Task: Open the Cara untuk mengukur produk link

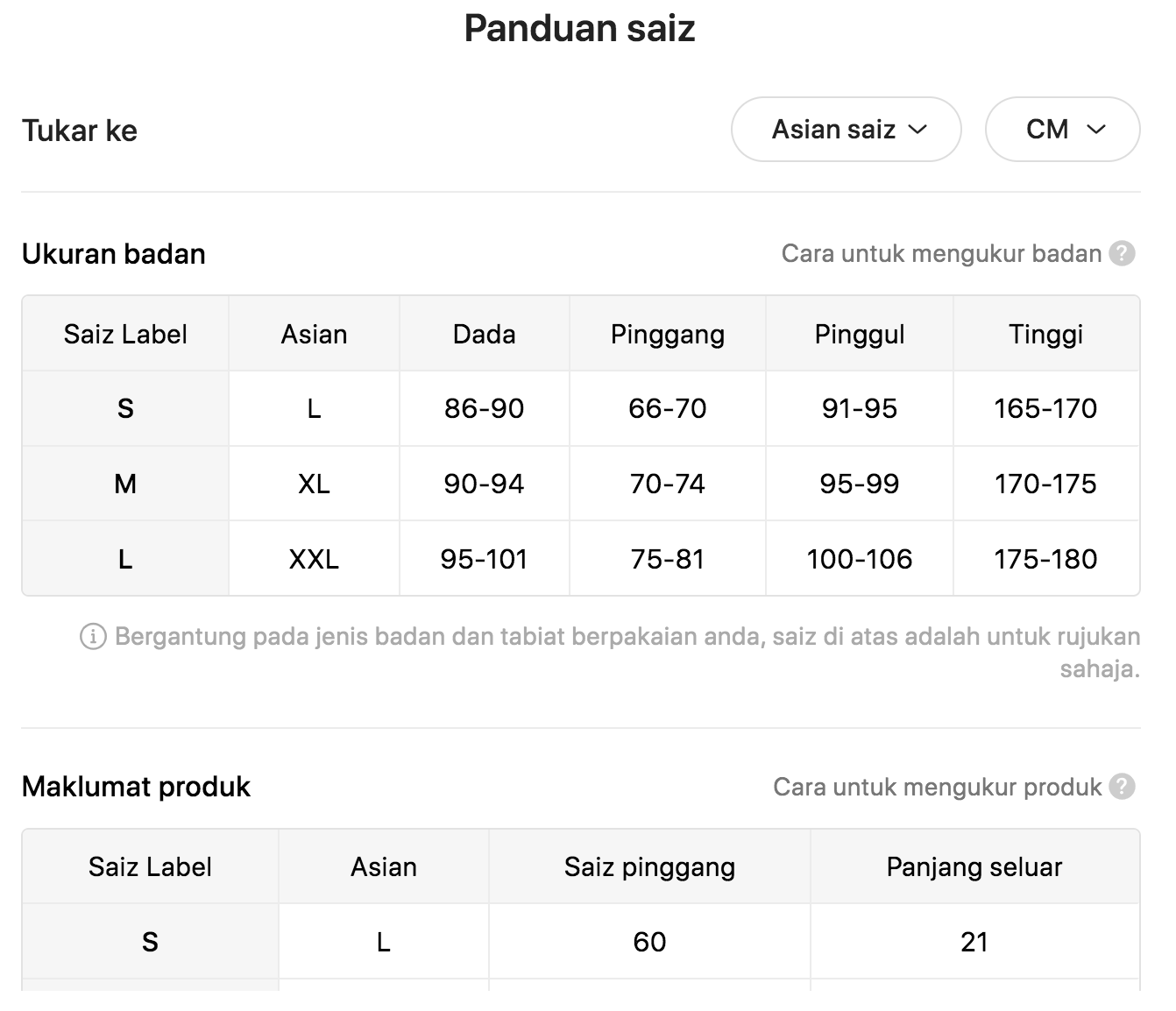Action: click(x=937, y=787)
